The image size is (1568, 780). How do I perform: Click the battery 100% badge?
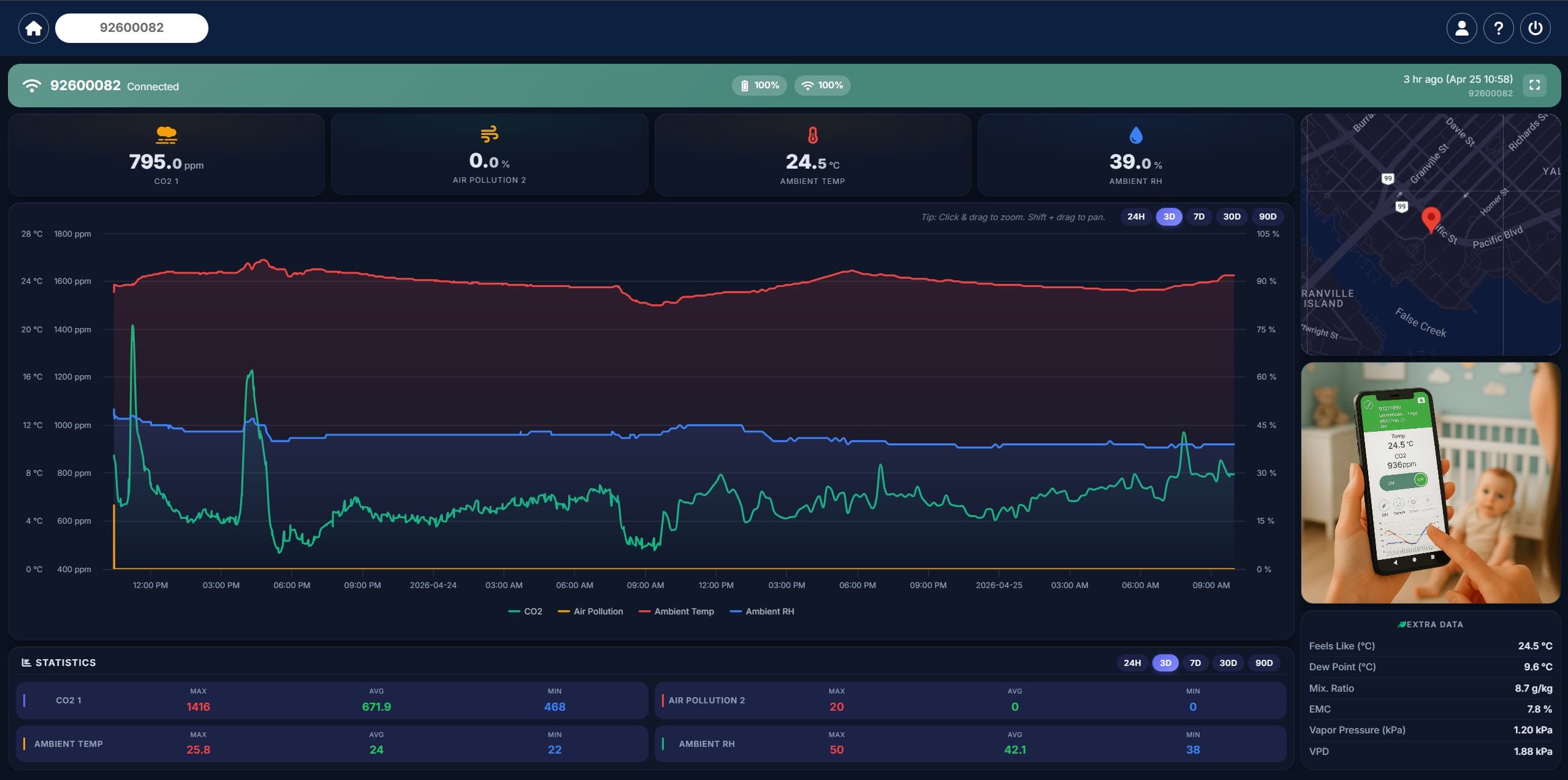759,85
